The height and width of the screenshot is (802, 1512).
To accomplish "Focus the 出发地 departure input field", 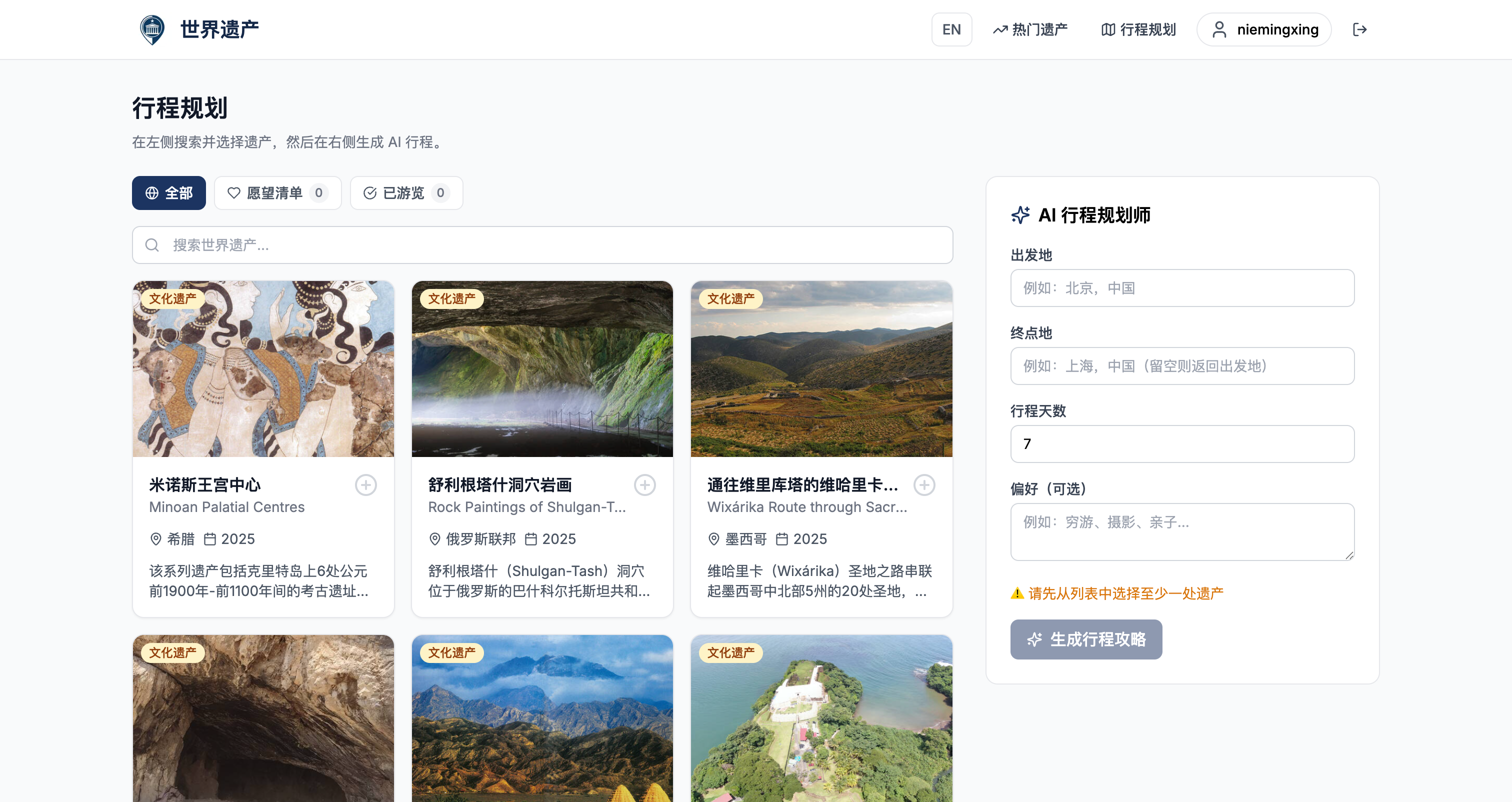I will pyautogui.click(x=1181, y=288).
